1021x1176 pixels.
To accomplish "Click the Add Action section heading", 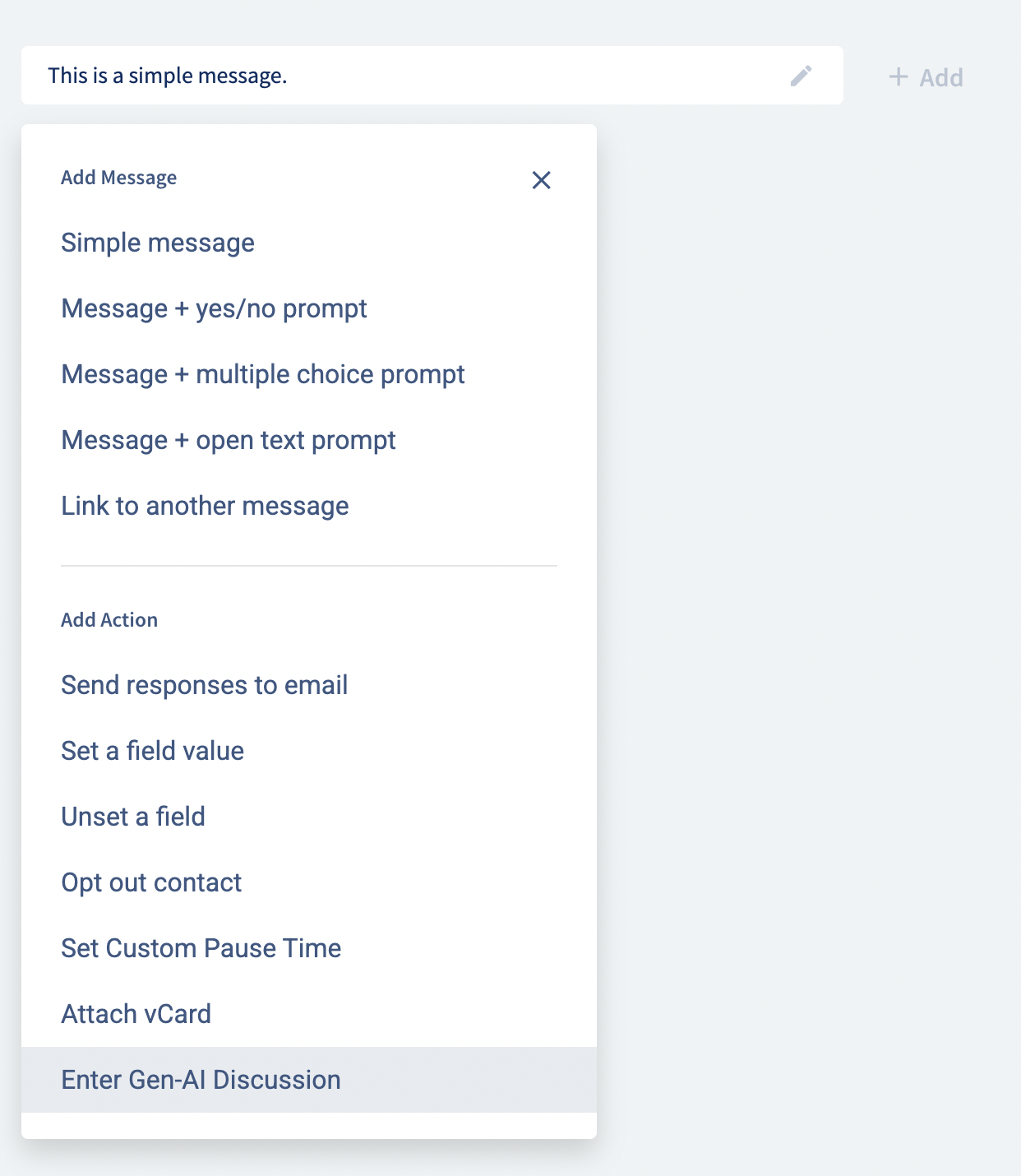I will point(109,620).
